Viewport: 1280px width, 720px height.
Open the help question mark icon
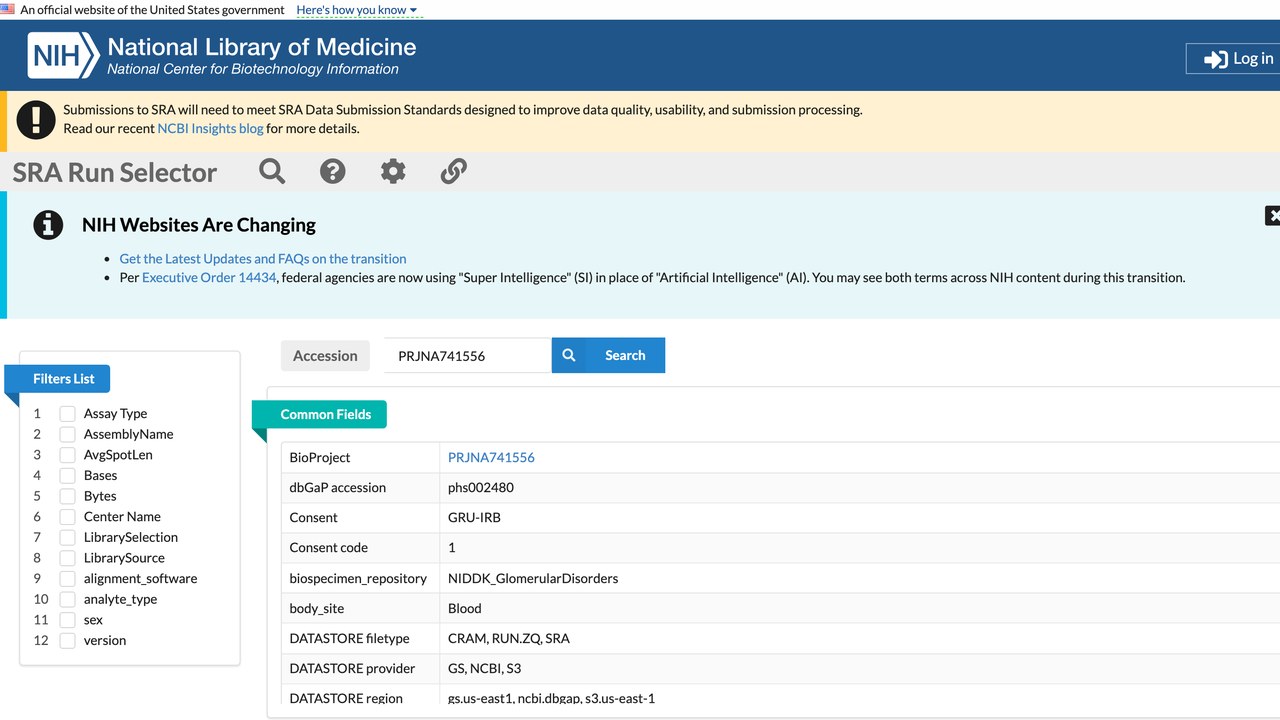[332, 171]
